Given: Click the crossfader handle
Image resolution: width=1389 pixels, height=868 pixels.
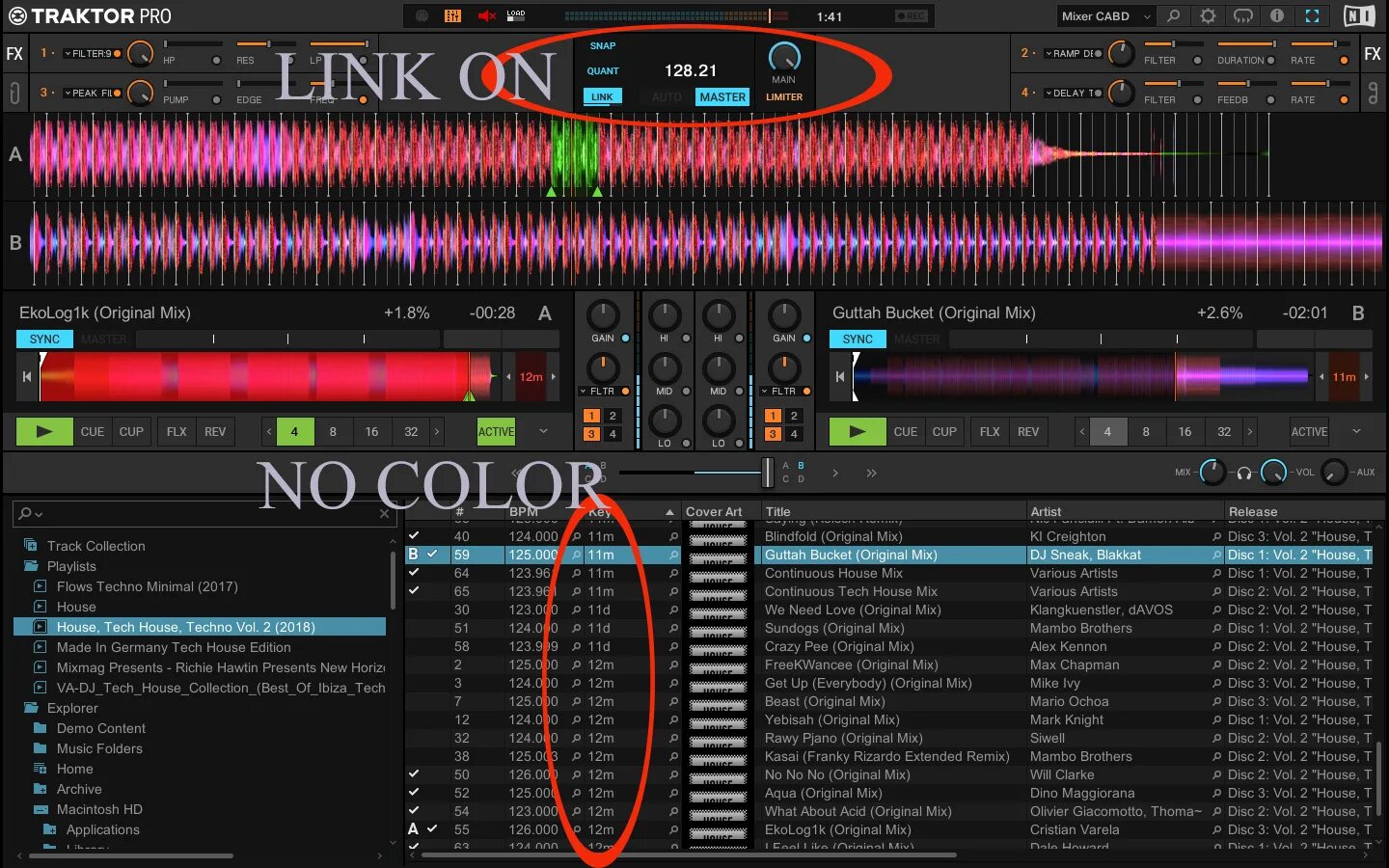Looking at the screenshot, I should tap(768, 473).
